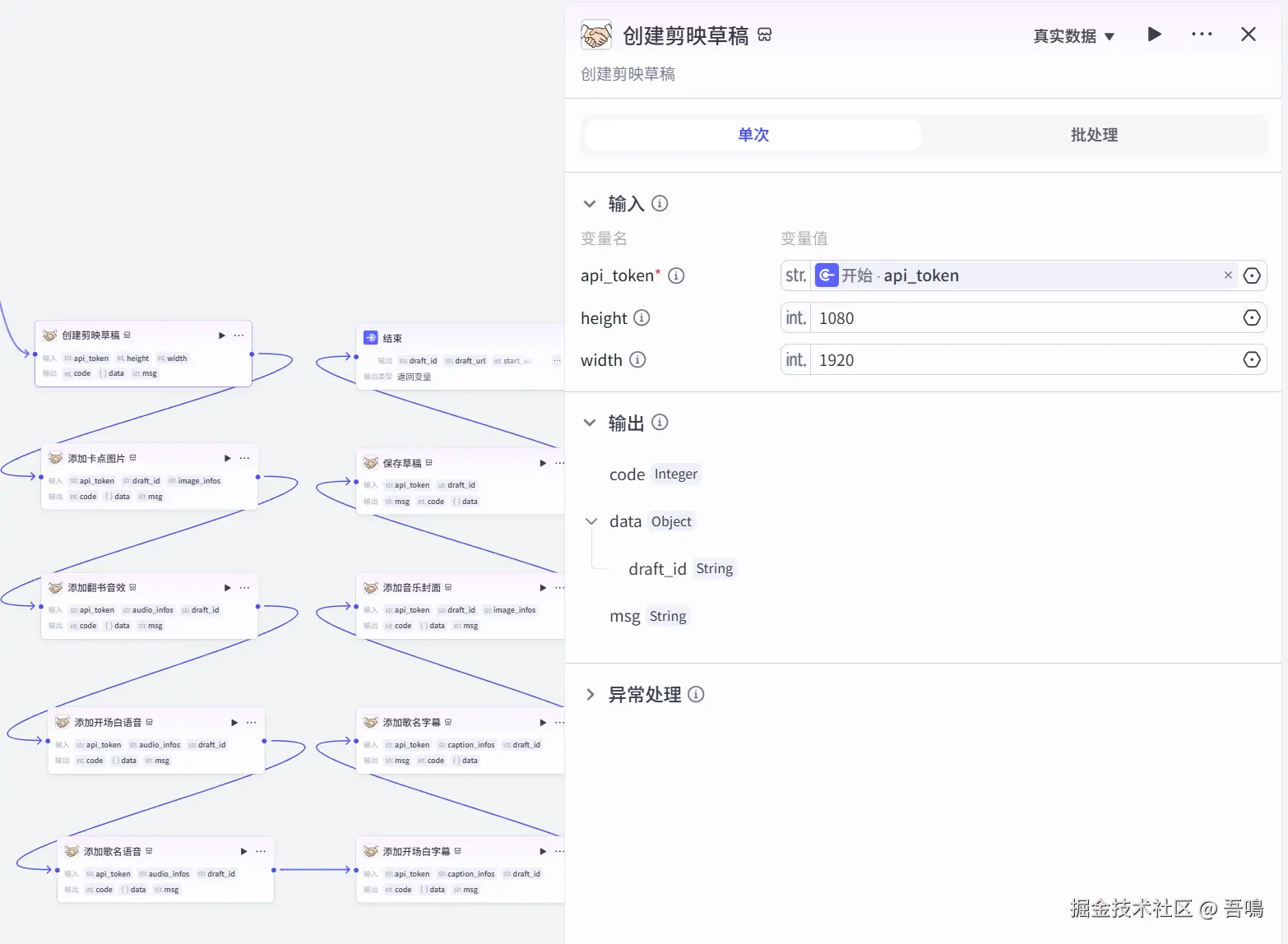Run the 添加歌名语音 node
1288x944 pixels.
pyautogui.click(x=243, y=851)
